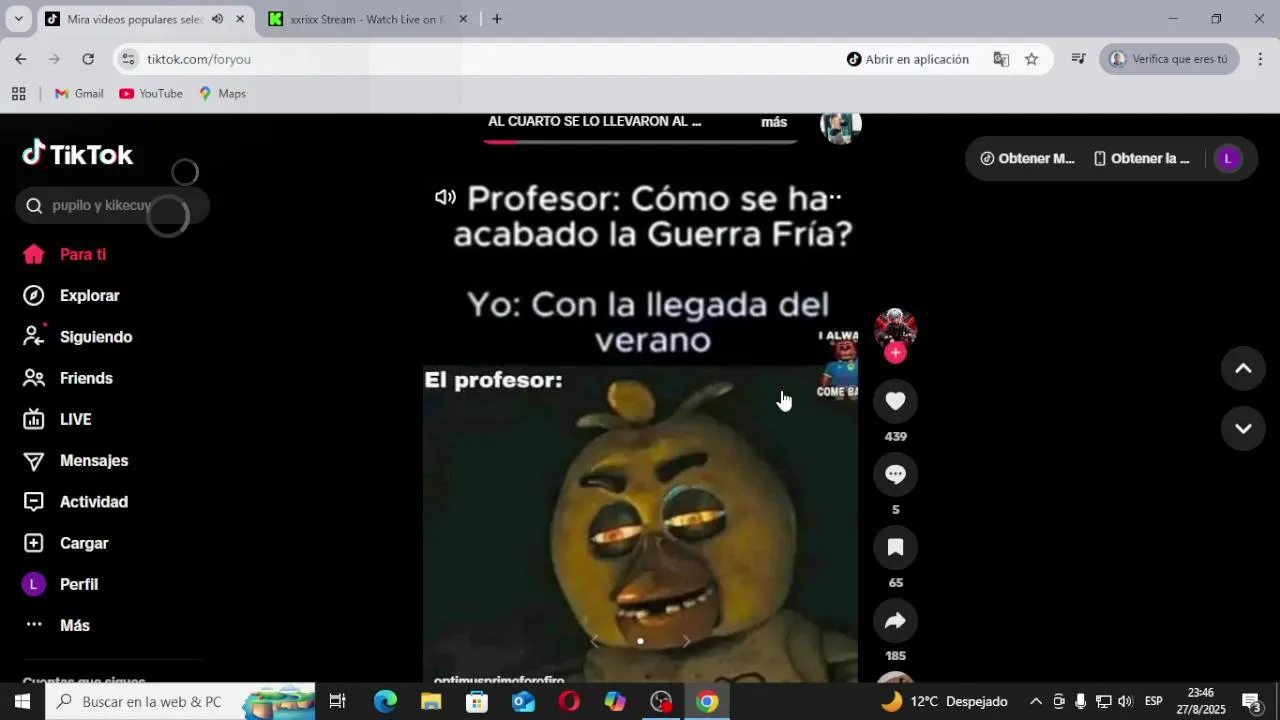Click the Abrir en aplicación button
Image resolution: width=1280 pixels, height=720 pixels.
tap(908, 59)
